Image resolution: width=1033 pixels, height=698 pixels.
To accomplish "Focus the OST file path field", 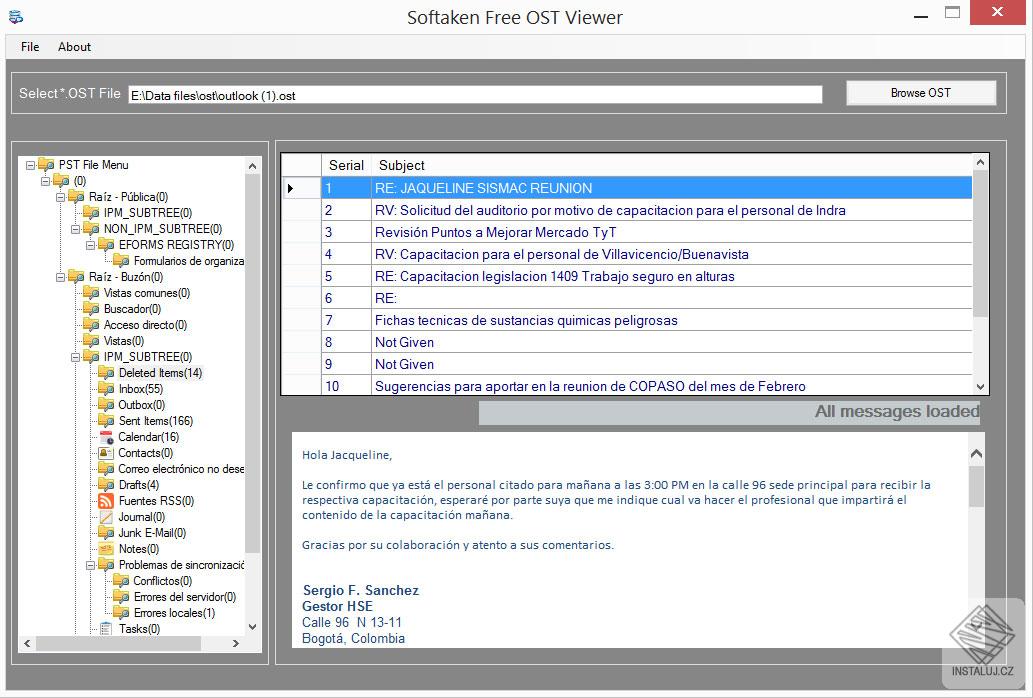I will 475,95.
